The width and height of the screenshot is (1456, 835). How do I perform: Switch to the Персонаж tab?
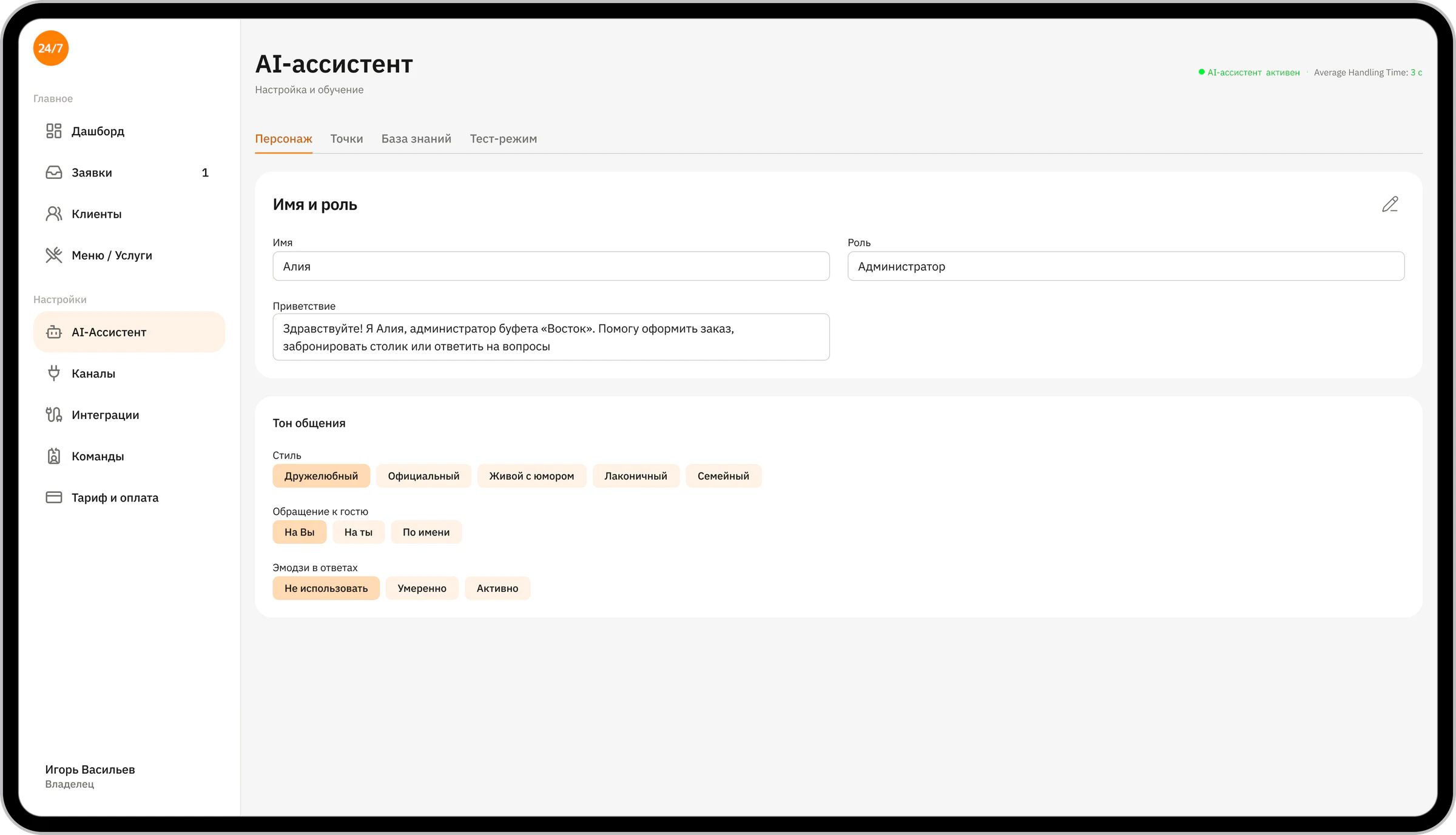283,139
